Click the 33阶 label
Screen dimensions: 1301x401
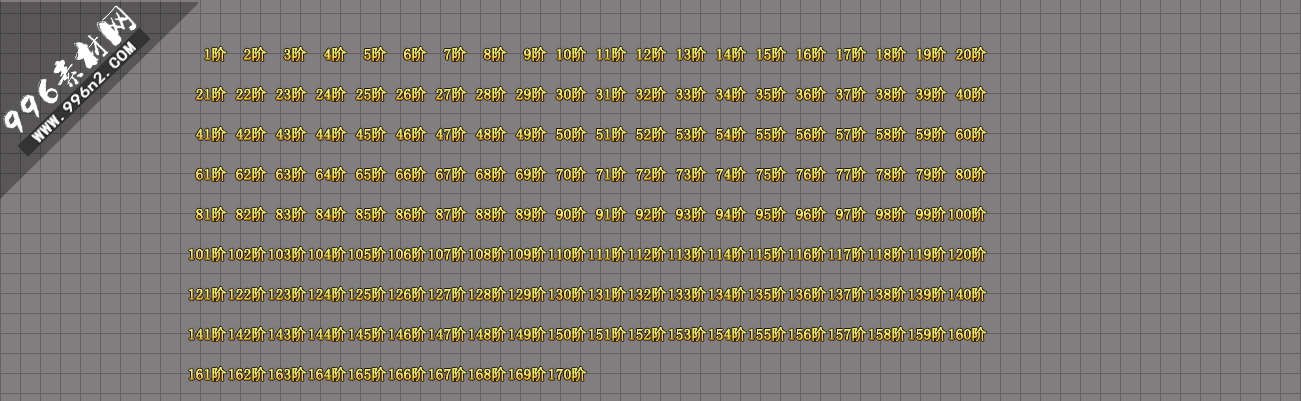(x=691, y=95)
